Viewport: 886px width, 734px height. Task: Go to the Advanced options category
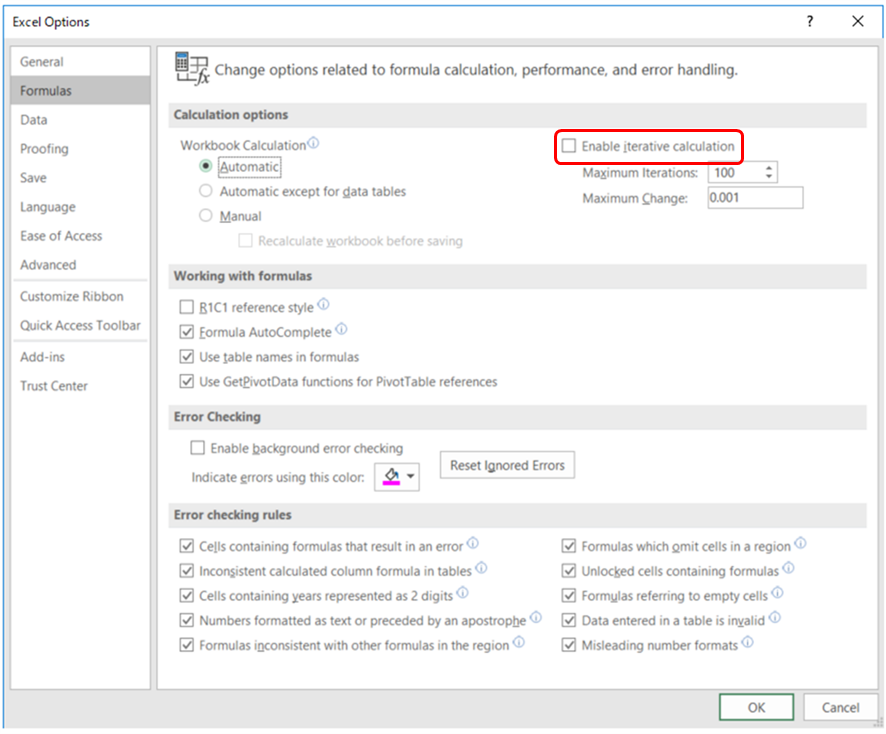pos(80,265)
